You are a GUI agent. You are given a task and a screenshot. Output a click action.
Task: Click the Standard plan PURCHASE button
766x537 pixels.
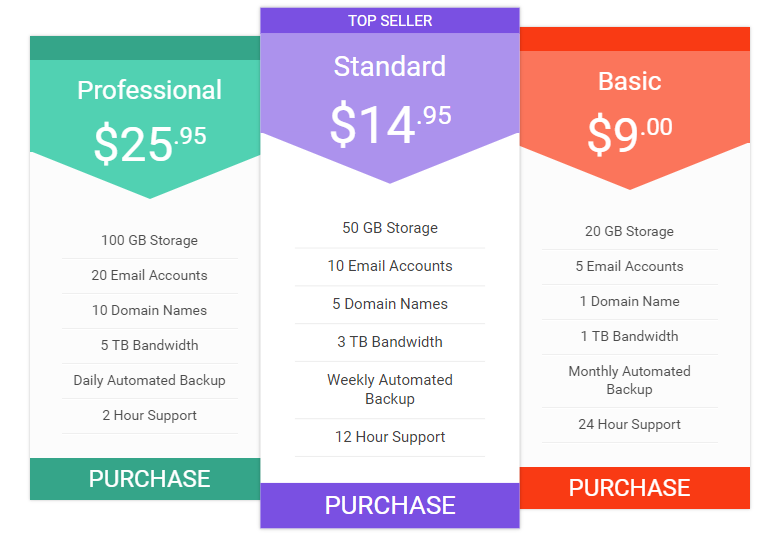coord(390,505)
